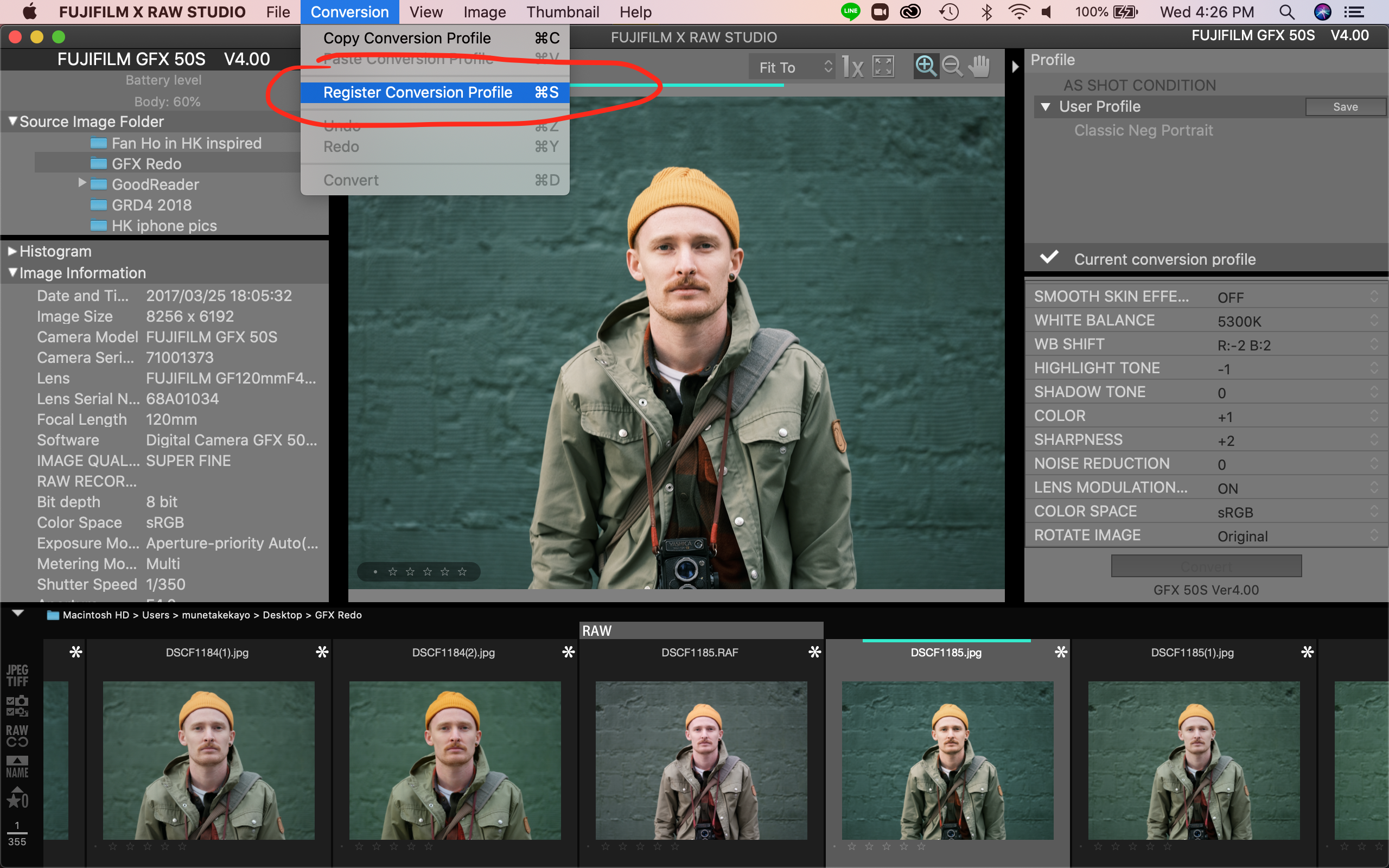
Task: Toggle the RAW linked filter icon
Action: pyautogui.click(x=17, y=736)
